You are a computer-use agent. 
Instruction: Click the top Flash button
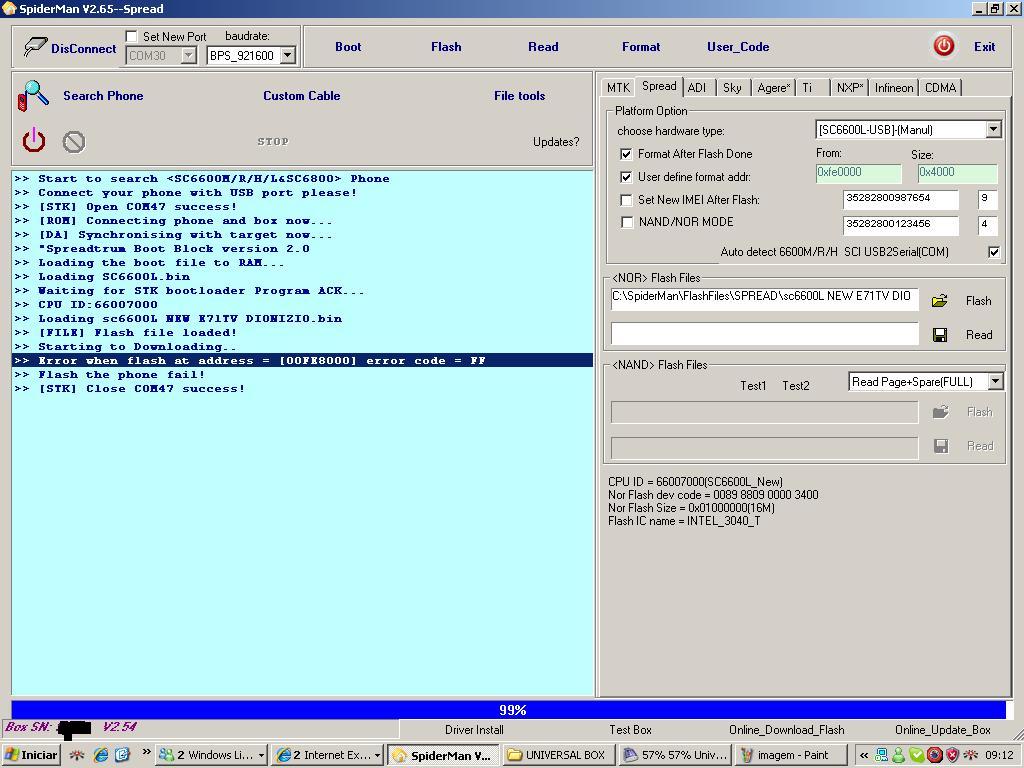(x=446, y=46)
